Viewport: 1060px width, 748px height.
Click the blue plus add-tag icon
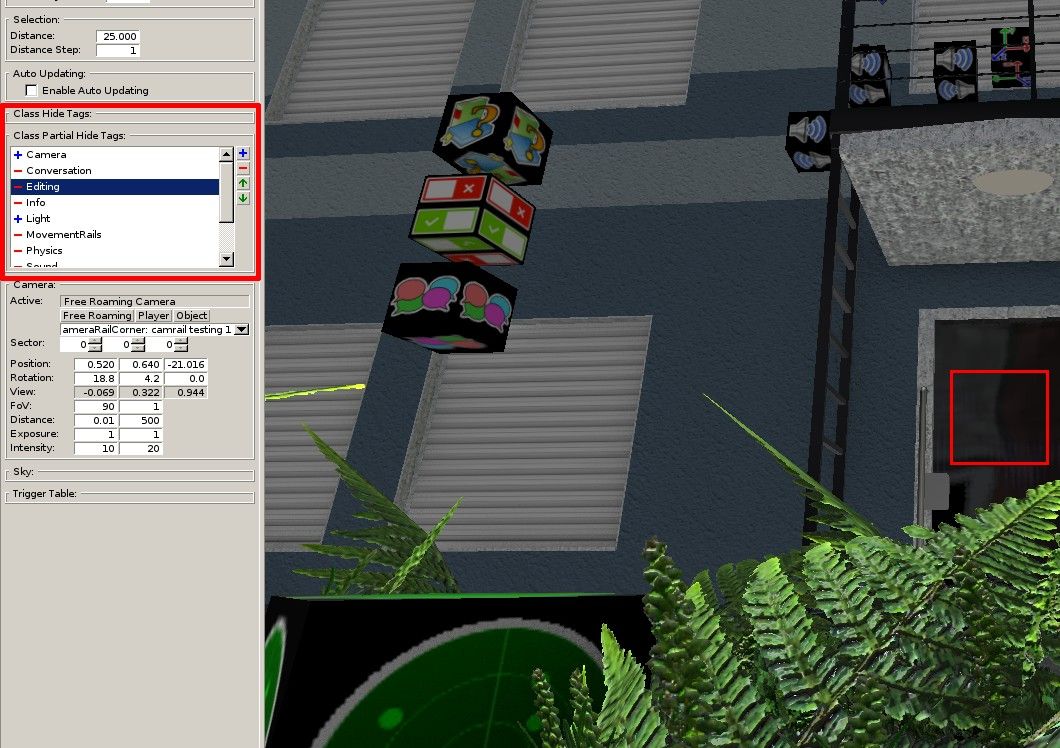coord(243,154)
